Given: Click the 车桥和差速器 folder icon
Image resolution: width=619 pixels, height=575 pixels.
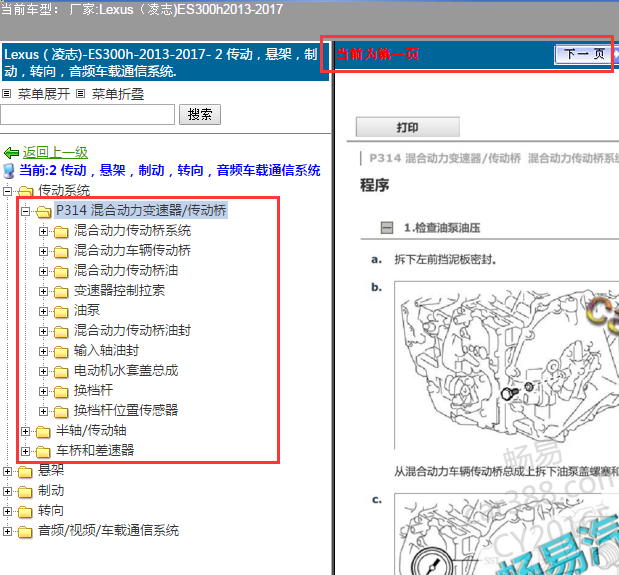Looking at the screenshot, I should coord(43,451).
